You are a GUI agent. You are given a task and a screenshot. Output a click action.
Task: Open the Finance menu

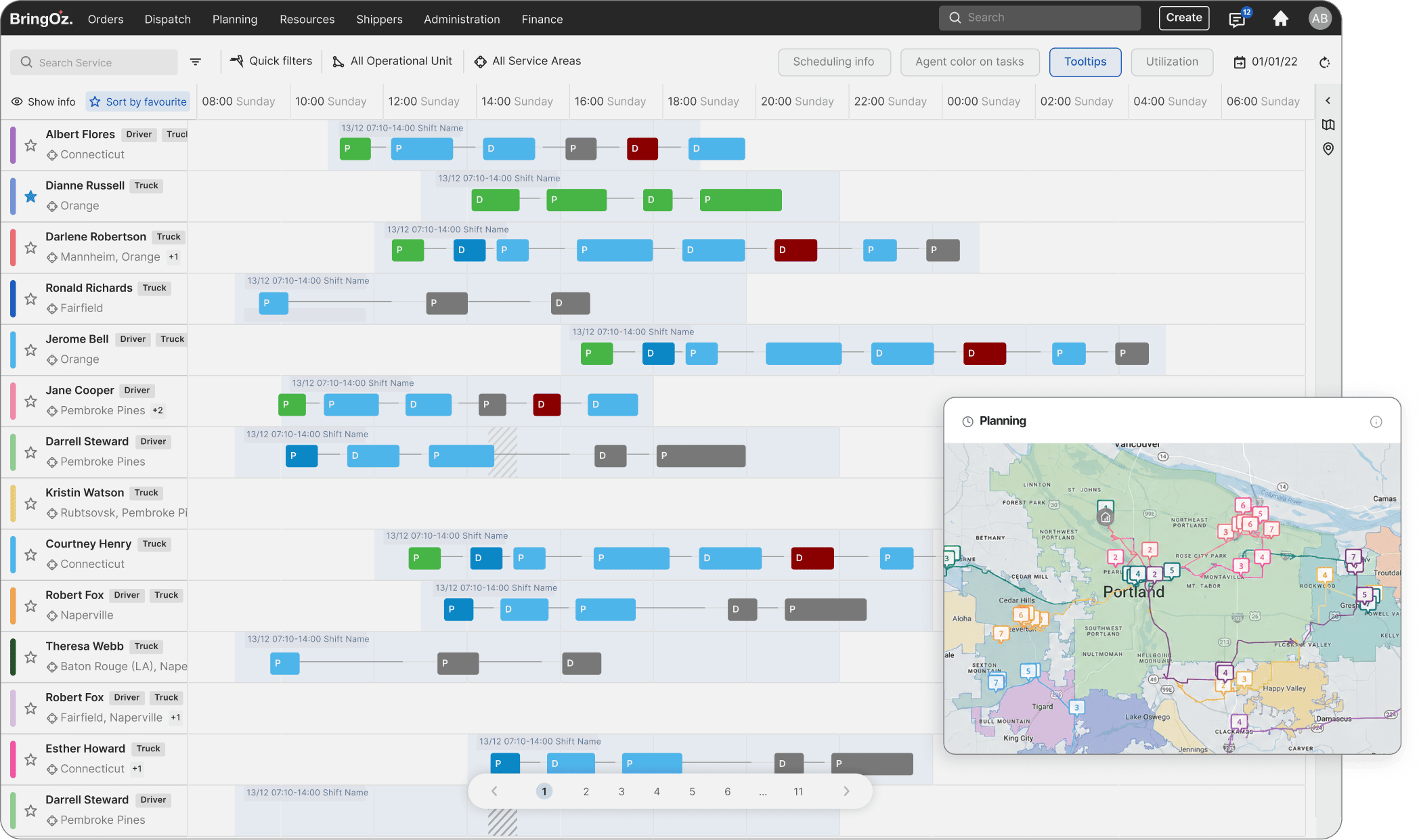[x=542, y=19]
